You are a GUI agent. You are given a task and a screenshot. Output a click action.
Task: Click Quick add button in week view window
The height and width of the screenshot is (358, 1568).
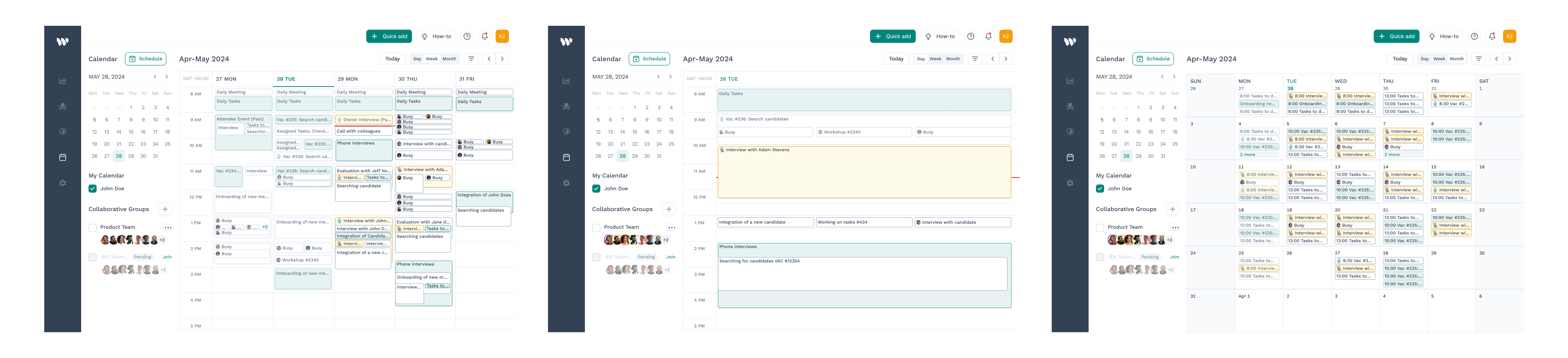coord(389,36)
